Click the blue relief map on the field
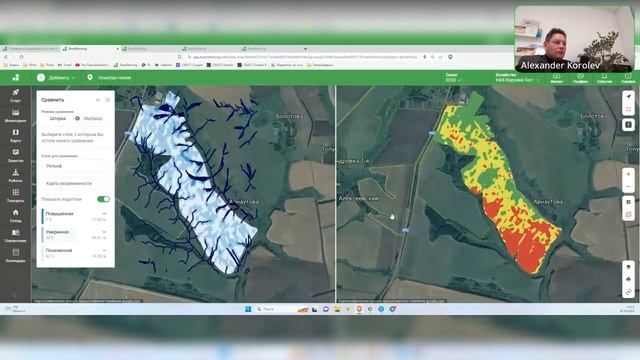This screenshot has width=640, height=360. pyautogui.click(x=192, y=184)
